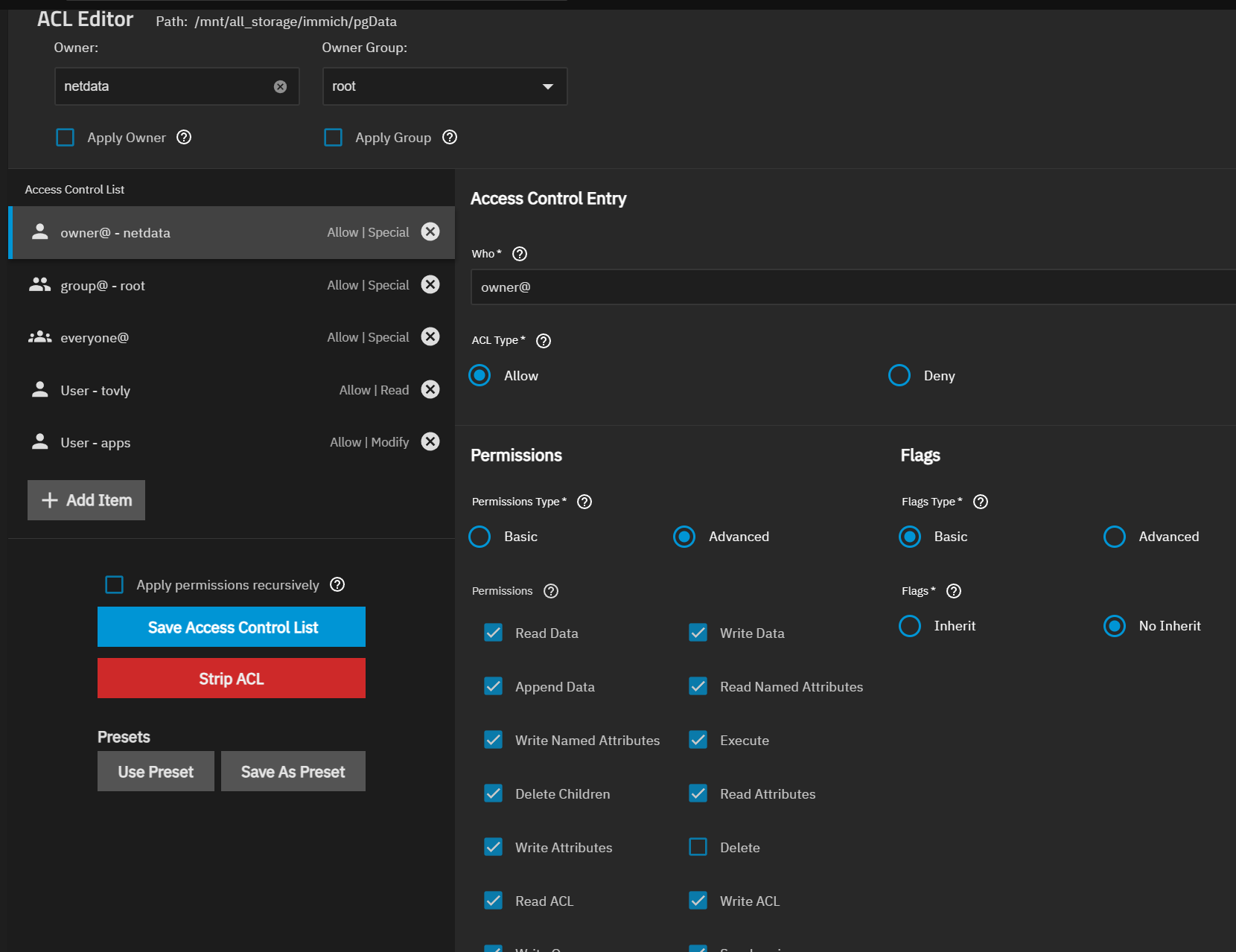Uncheck the Read Data permission
The image size is (1236, 952).
(x=494, y=633)
